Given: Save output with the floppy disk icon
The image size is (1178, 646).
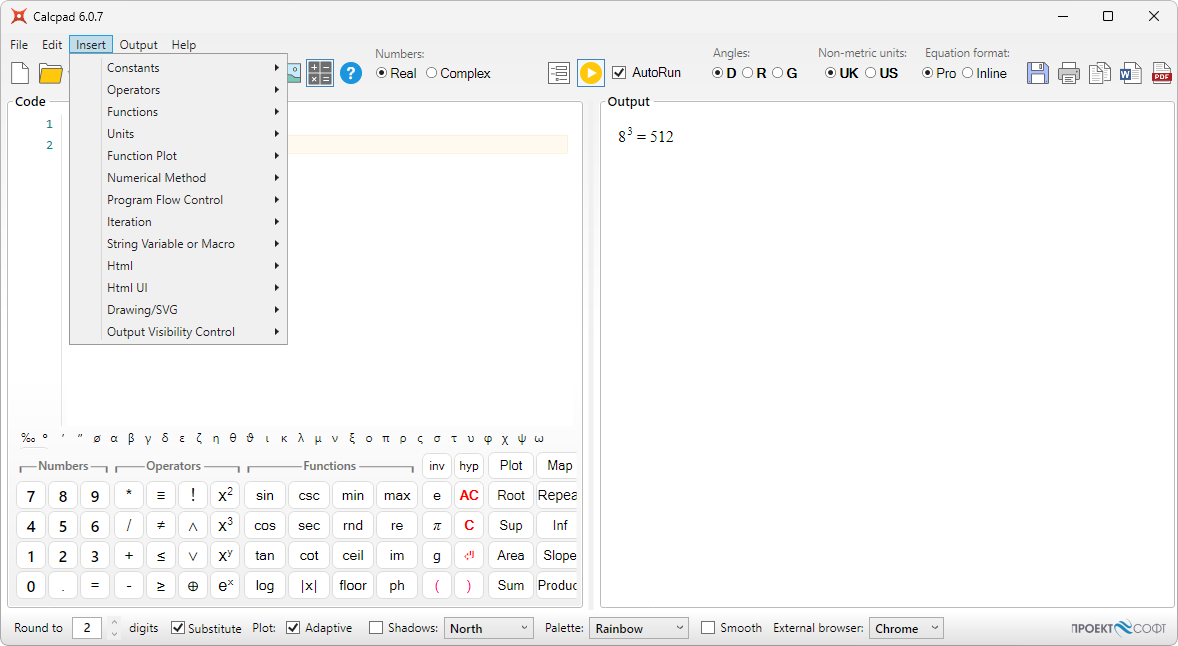Looking at the screenshot, I should [x=1038, y=73].
